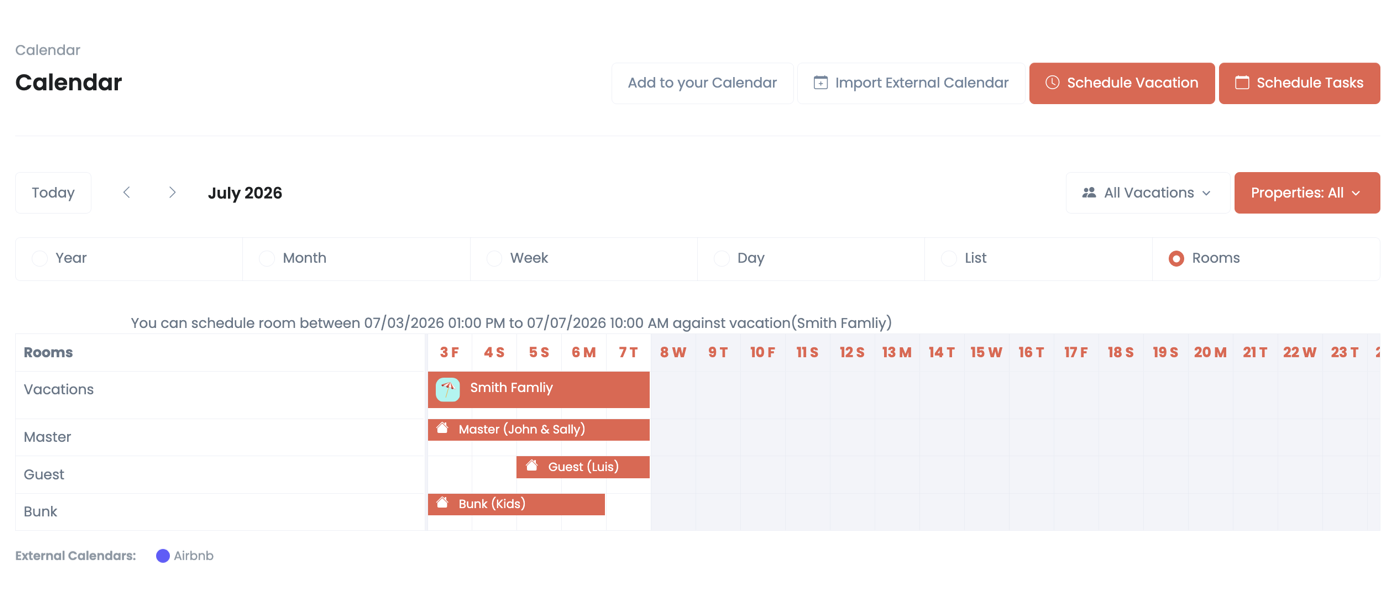Click the calendar icon on Schedule Tasks
Viewport: 1400px width, 594px height.
(1242, 83)
